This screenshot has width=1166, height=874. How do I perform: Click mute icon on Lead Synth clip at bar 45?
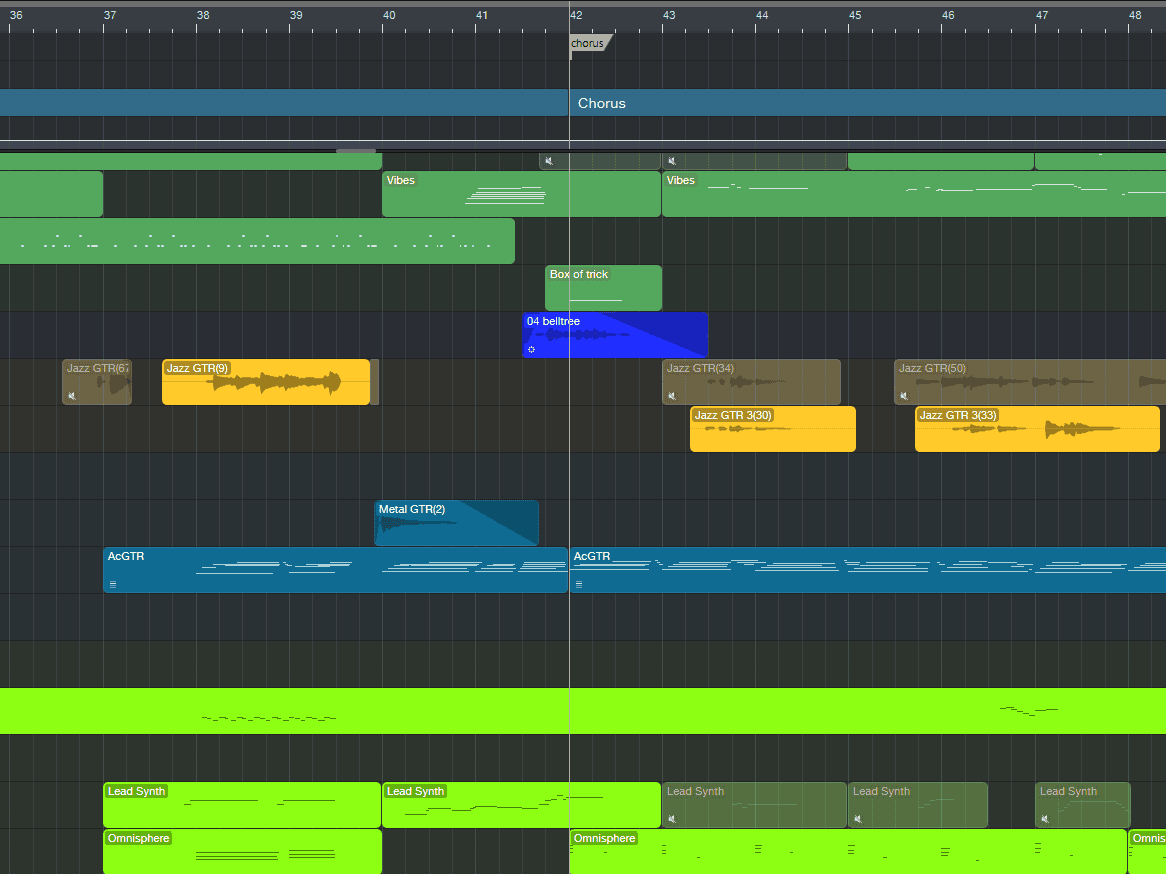point(858,819)
